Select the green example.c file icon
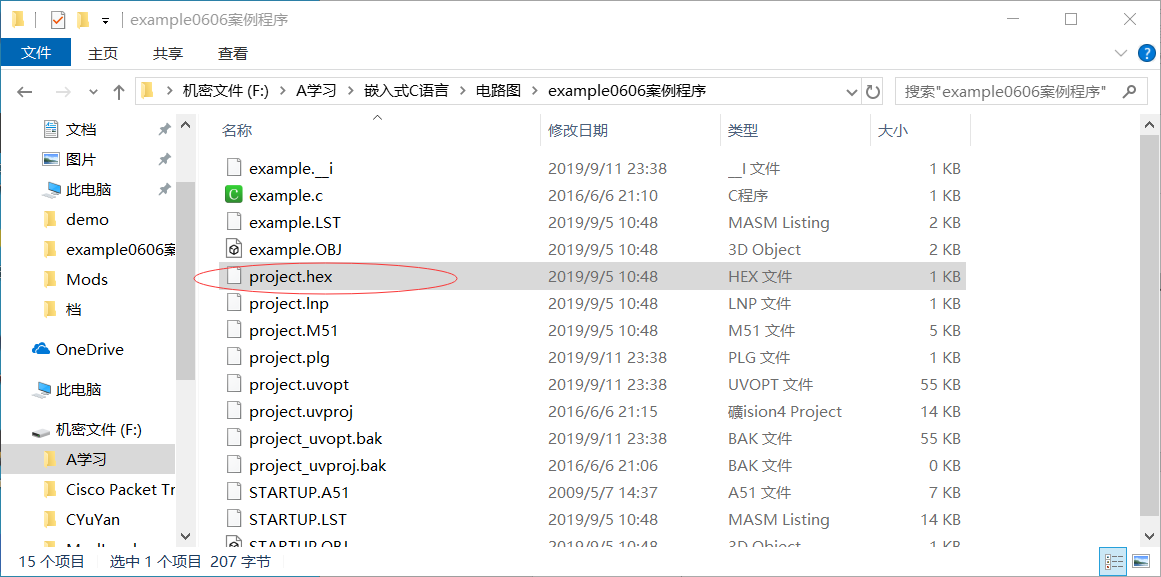 click(234, 196)
